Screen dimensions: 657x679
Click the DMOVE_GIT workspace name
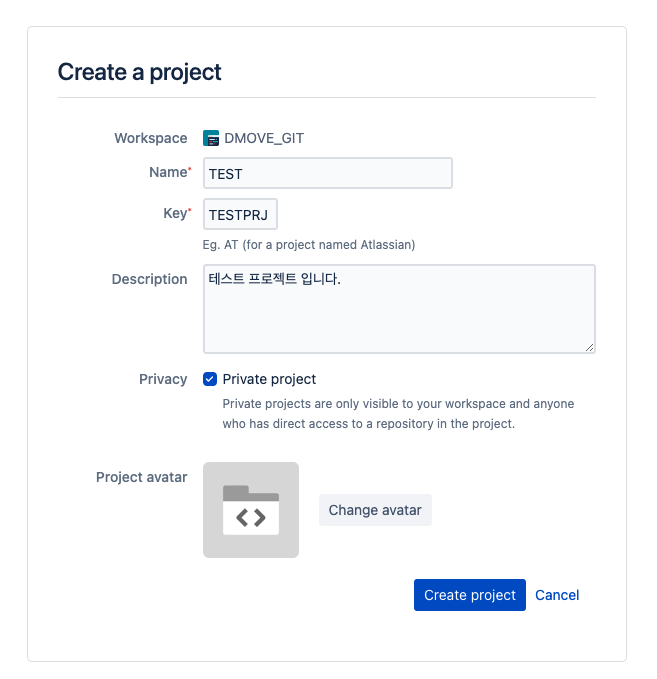point(264,138)
